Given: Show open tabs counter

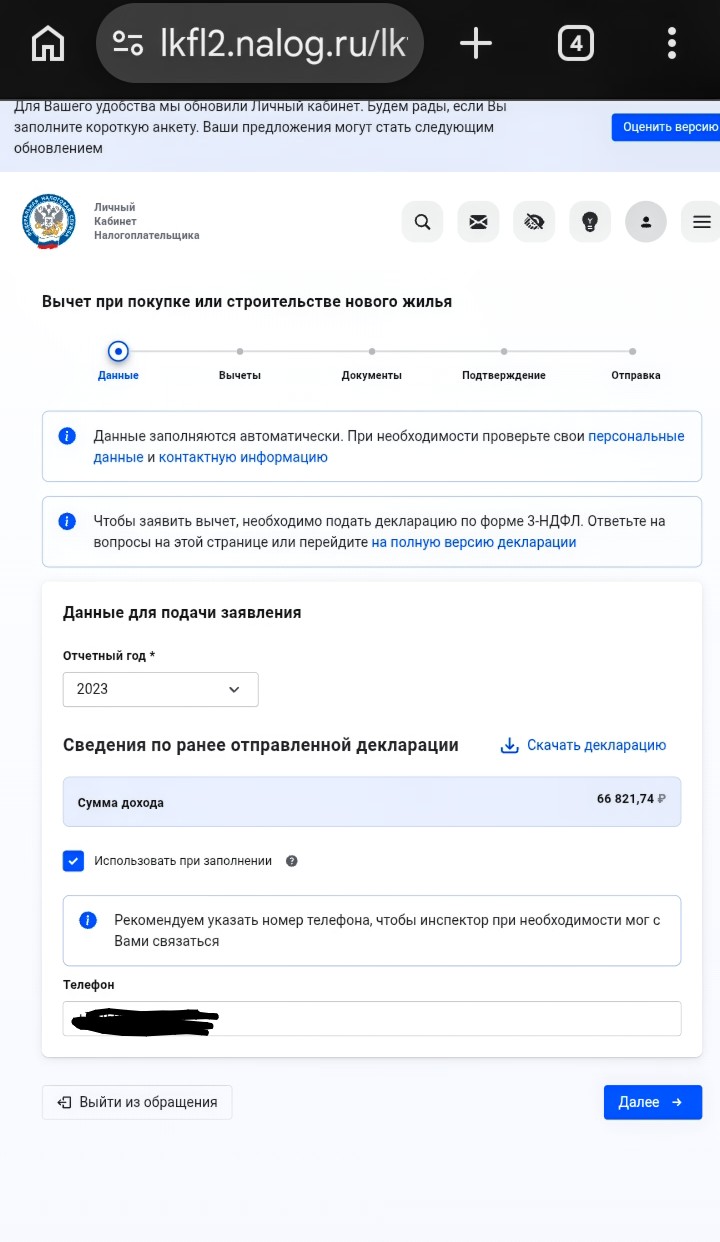Looking at the screenshot, I should pos(576,44).
